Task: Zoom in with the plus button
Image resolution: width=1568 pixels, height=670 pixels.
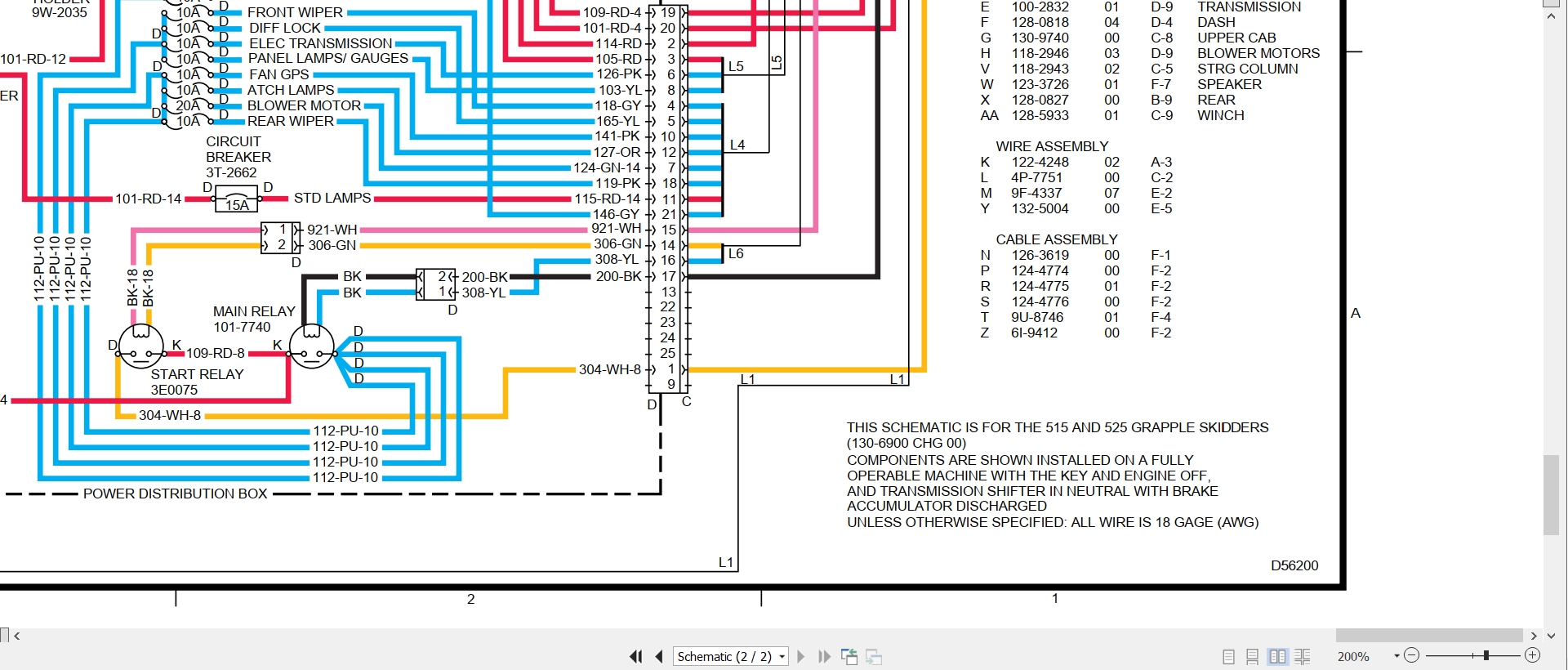Action: click(x=1533, y=655)
